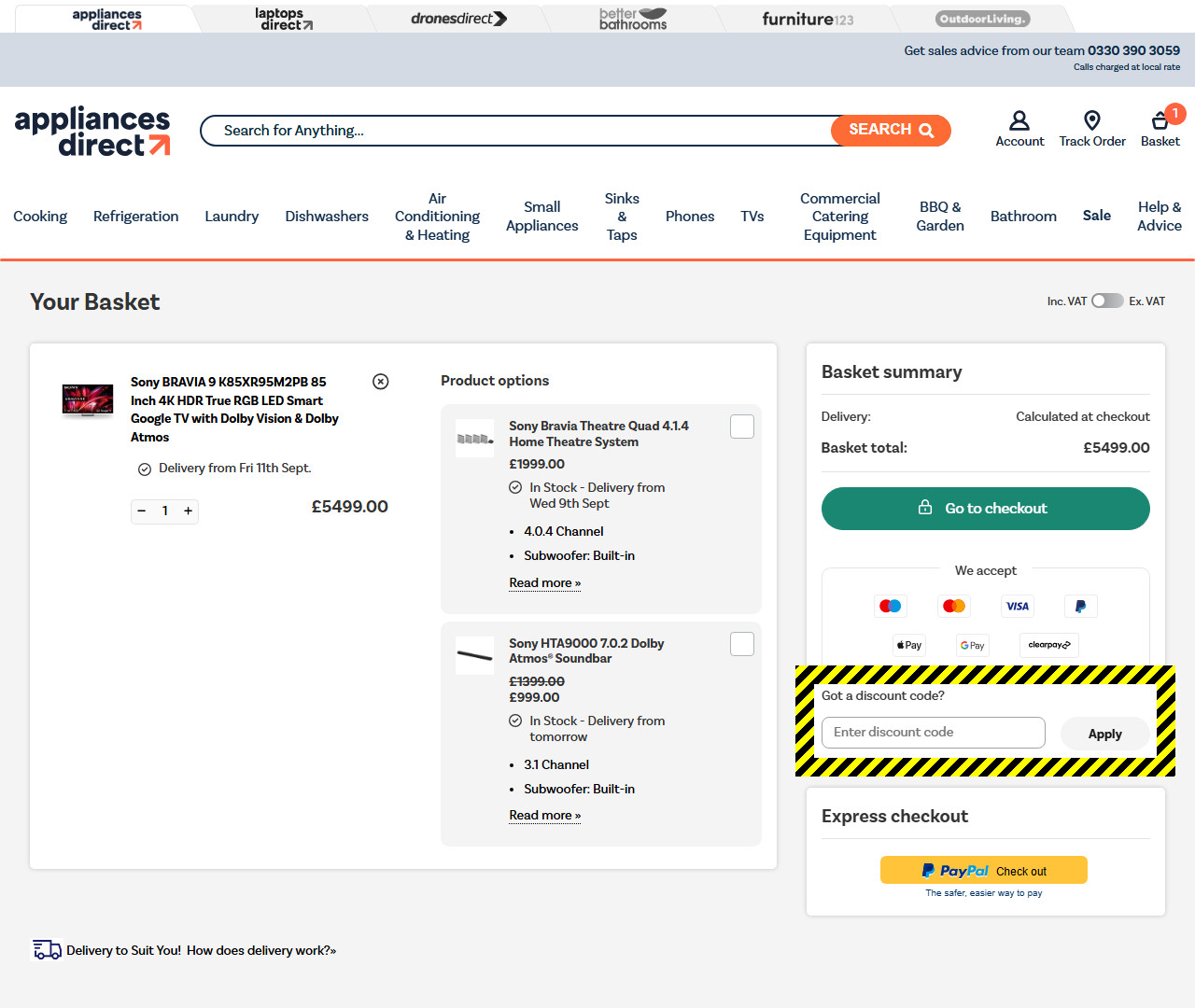
Task: Switch to the laptops direct tab
Action: click(284, 19)
